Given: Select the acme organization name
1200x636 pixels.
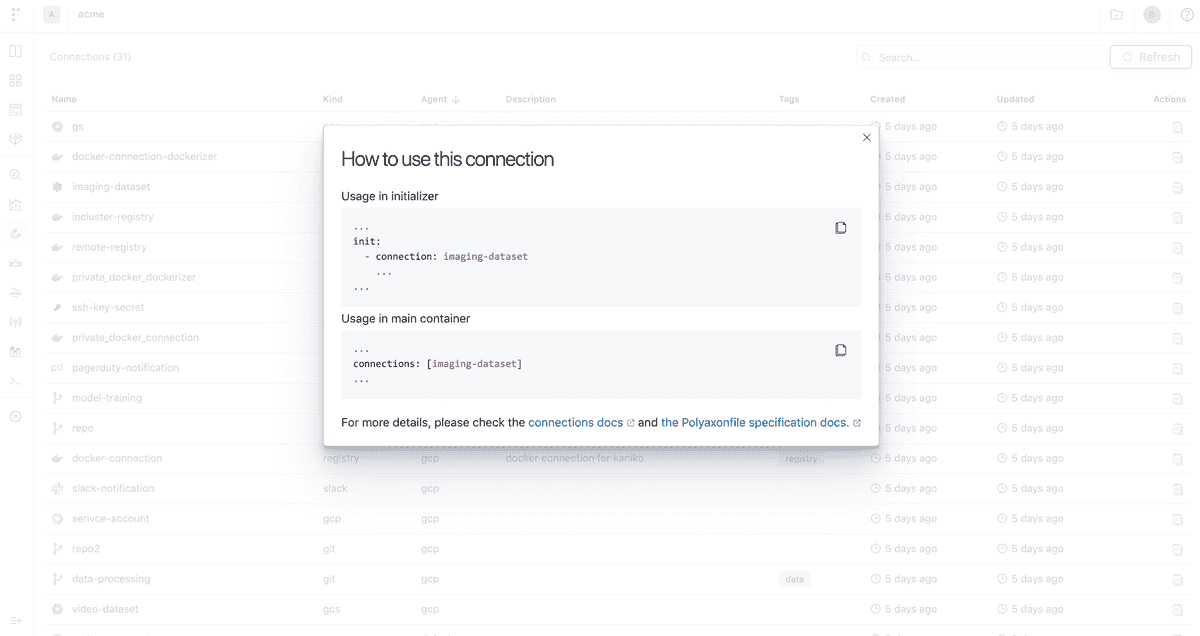Looking at the screenshot, I should (x=91, y=15).
